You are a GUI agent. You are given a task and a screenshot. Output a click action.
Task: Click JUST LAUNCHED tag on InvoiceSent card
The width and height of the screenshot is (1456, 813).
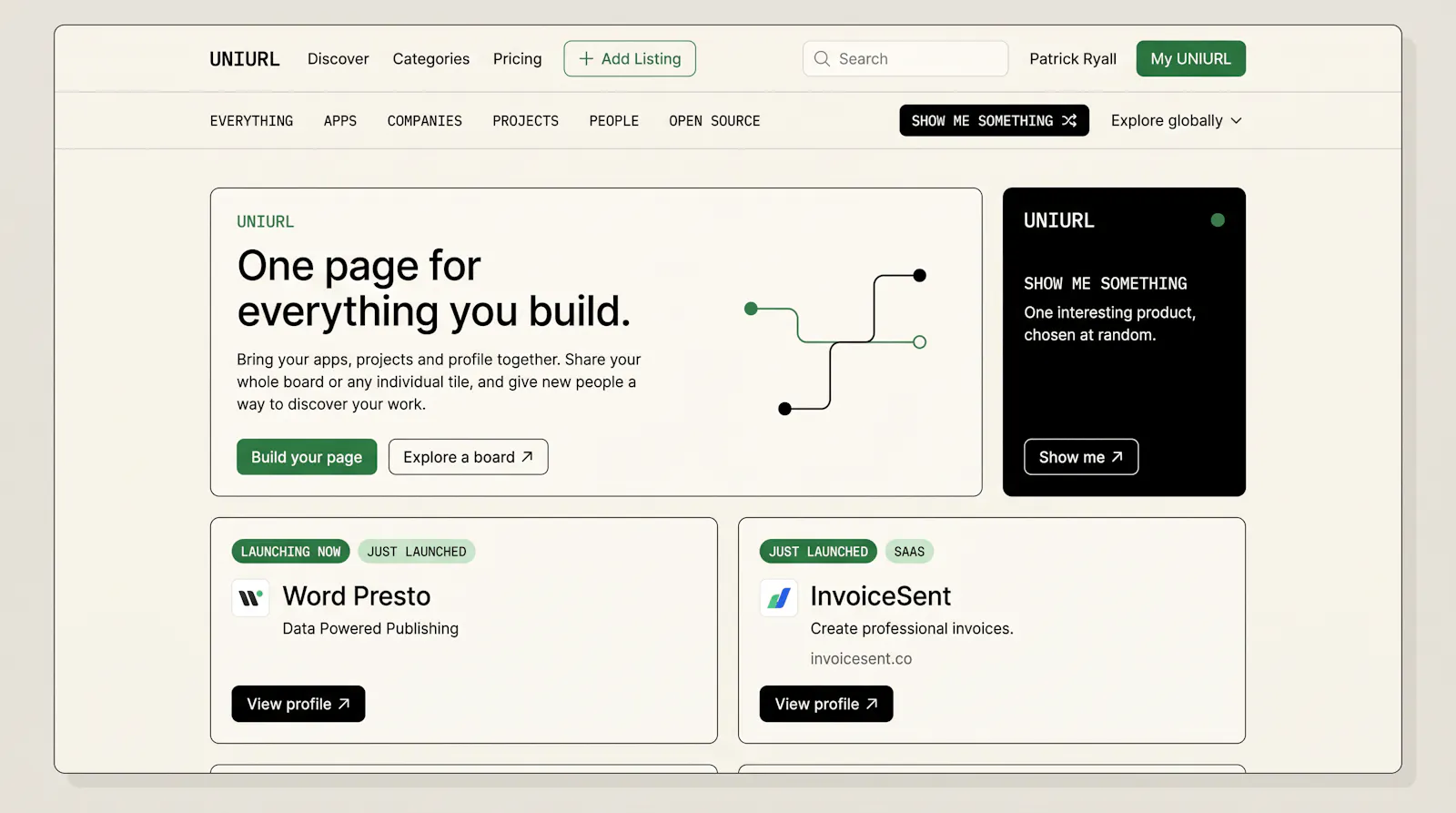(x=818, y=552)
